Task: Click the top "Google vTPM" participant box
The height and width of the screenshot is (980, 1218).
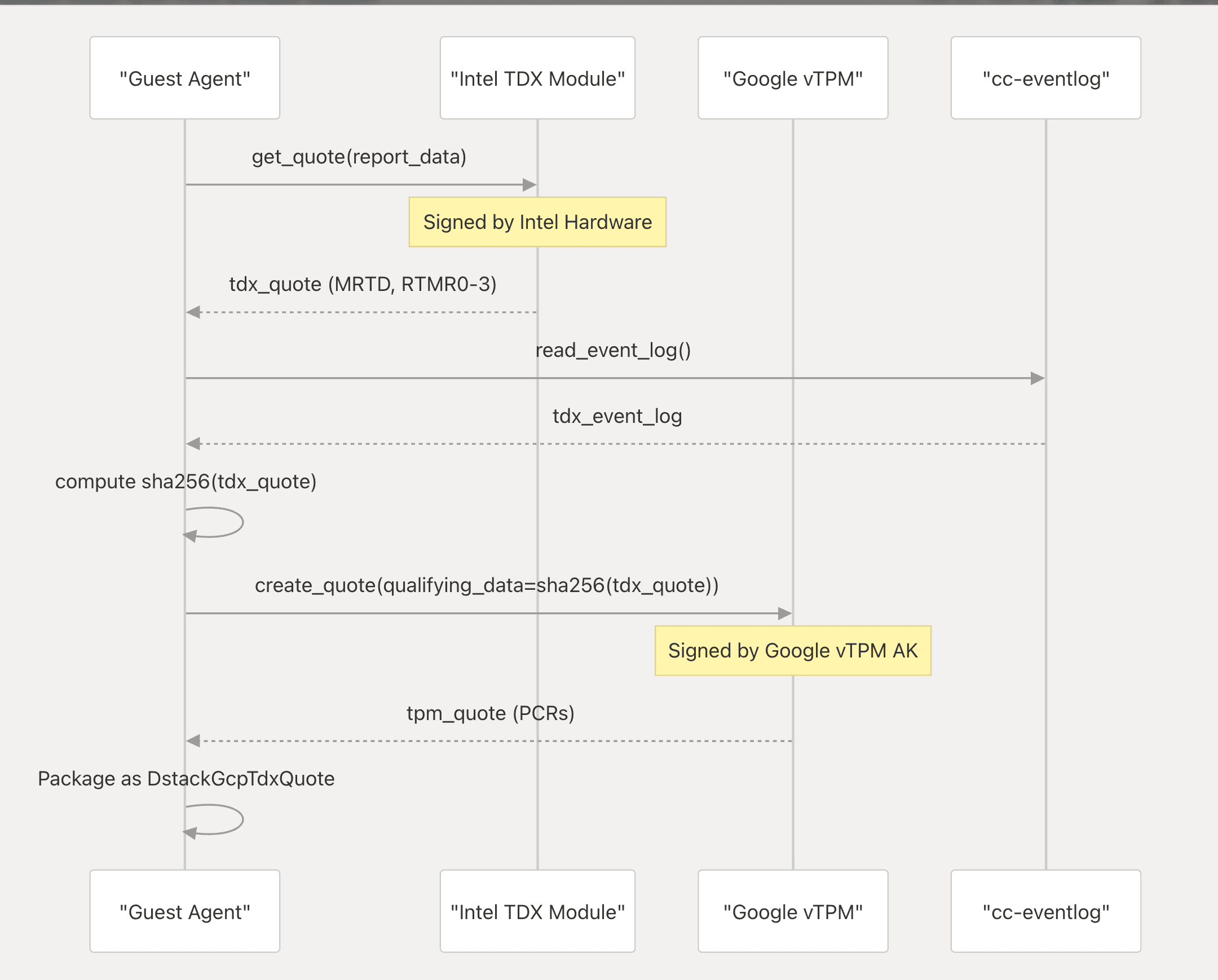Action: [x=793, y=78]
